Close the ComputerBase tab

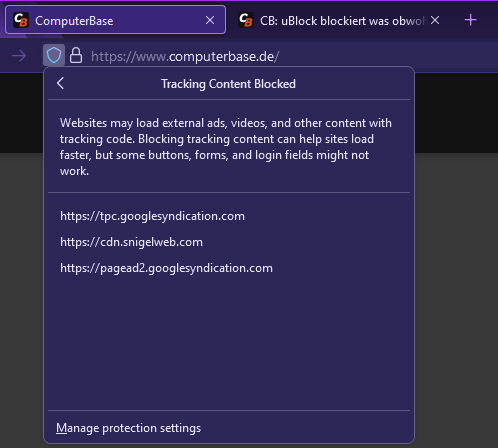pos(210,20)
